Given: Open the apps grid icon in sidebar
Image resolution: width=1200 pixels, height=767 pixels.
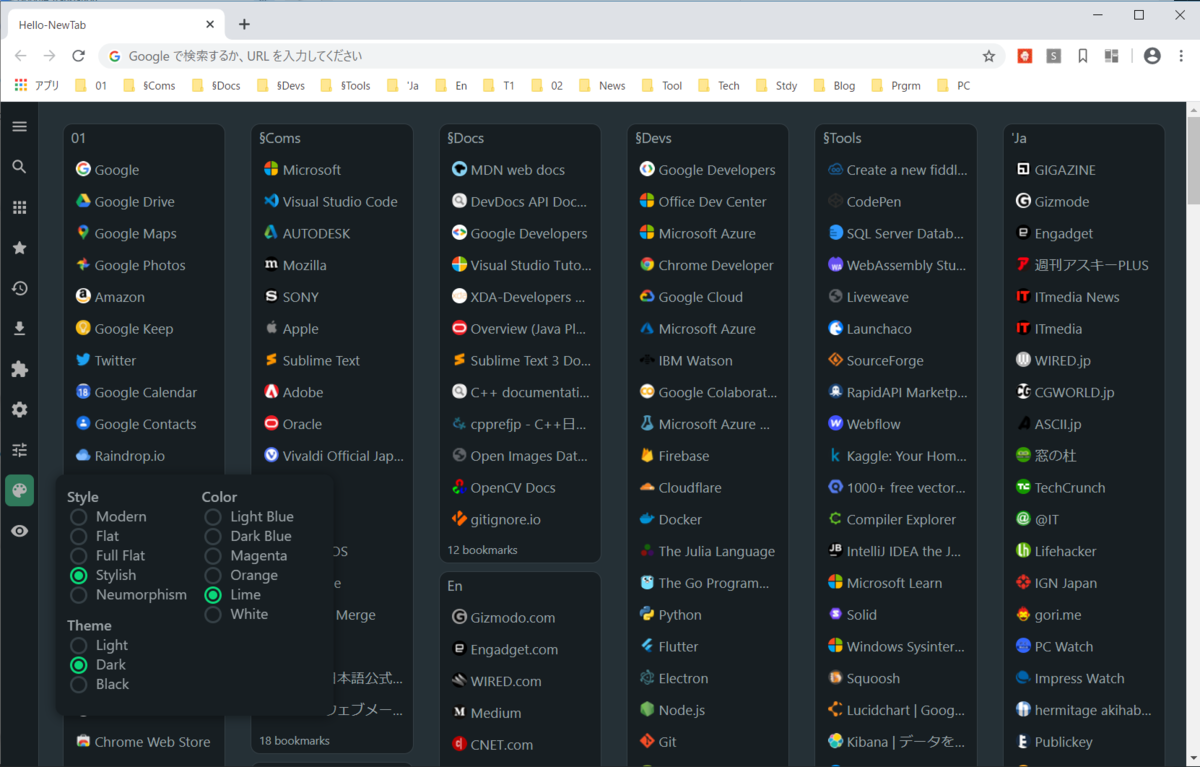Looking at the screenshot, I should click(x=19, y=207).
